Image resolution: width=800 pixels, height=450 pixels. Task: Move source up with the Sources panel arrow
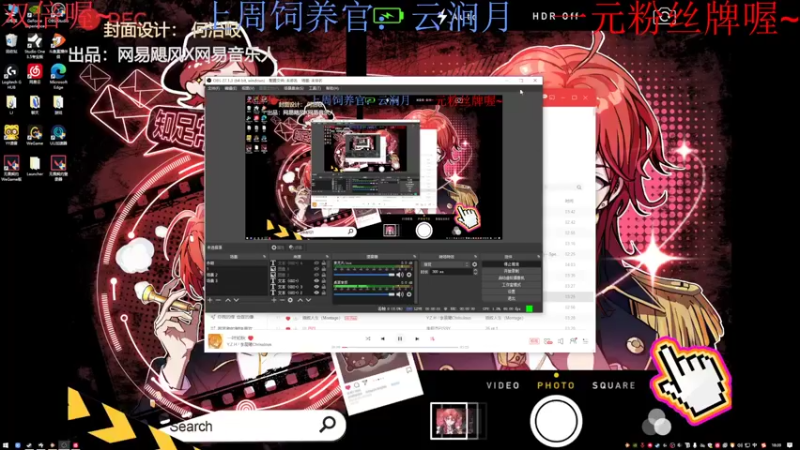coord(300,300)
